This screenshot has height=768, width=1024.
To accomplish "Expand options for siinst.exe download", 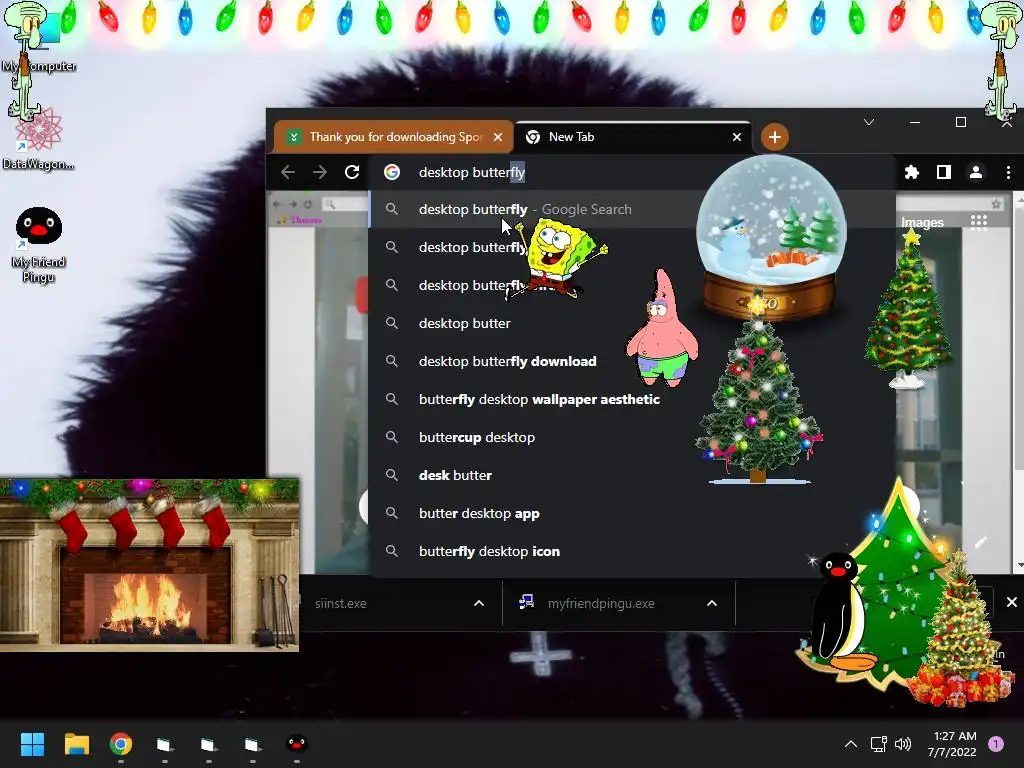I will (479, 603).
